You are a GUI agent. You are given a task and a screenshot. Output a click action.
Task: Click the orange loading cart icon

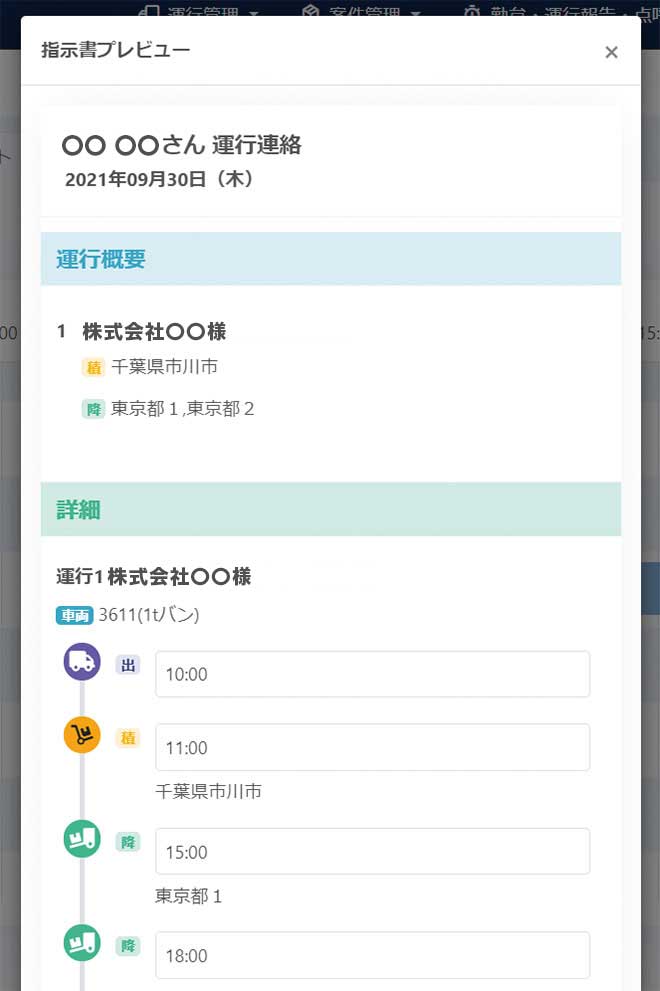click(x=82, y=735)
